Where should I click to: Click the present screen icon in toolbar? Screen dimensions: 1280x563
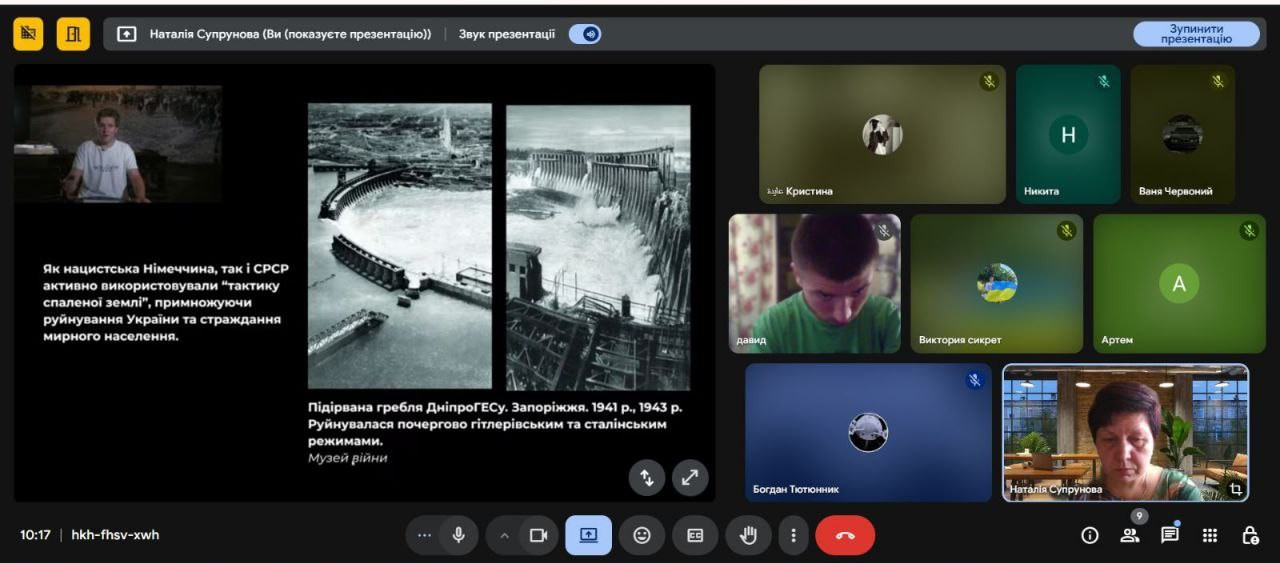(588, 535)
